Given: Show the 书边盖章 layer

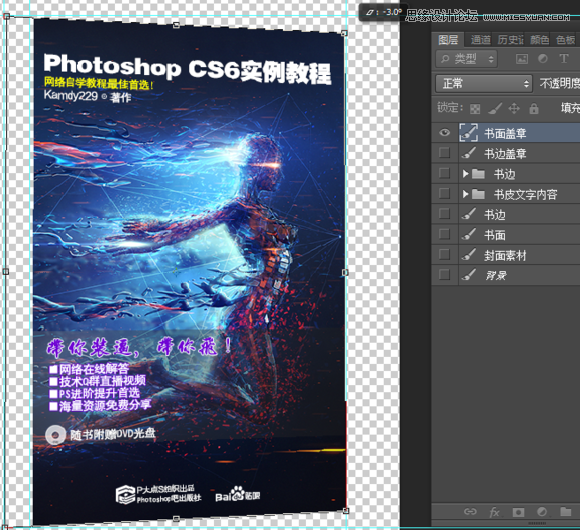Looking at the screenshot, I should [444, 153].
